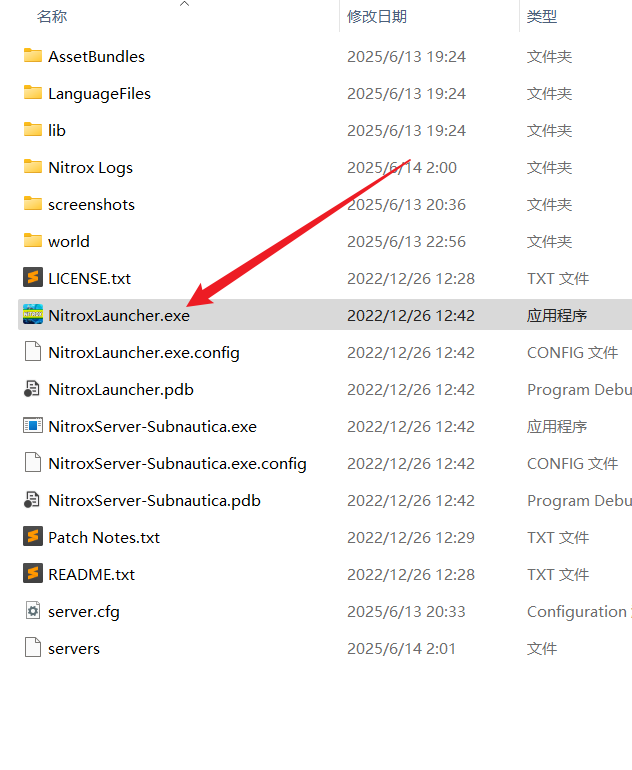Select the NitroxLauncher.pdb file name

tap(121, 389)
